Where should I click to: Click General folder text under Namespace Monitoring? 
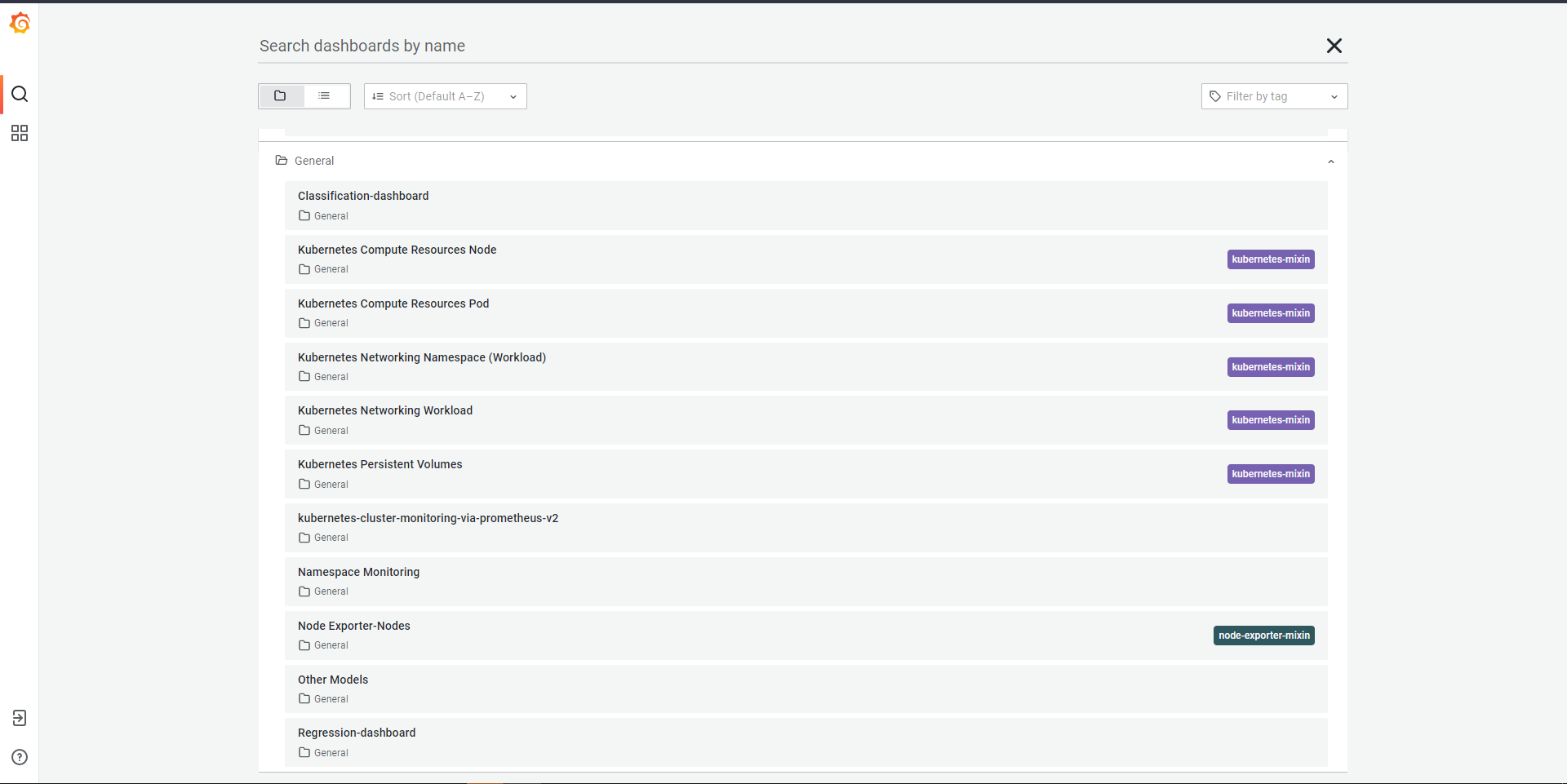(x=331, y=591)
